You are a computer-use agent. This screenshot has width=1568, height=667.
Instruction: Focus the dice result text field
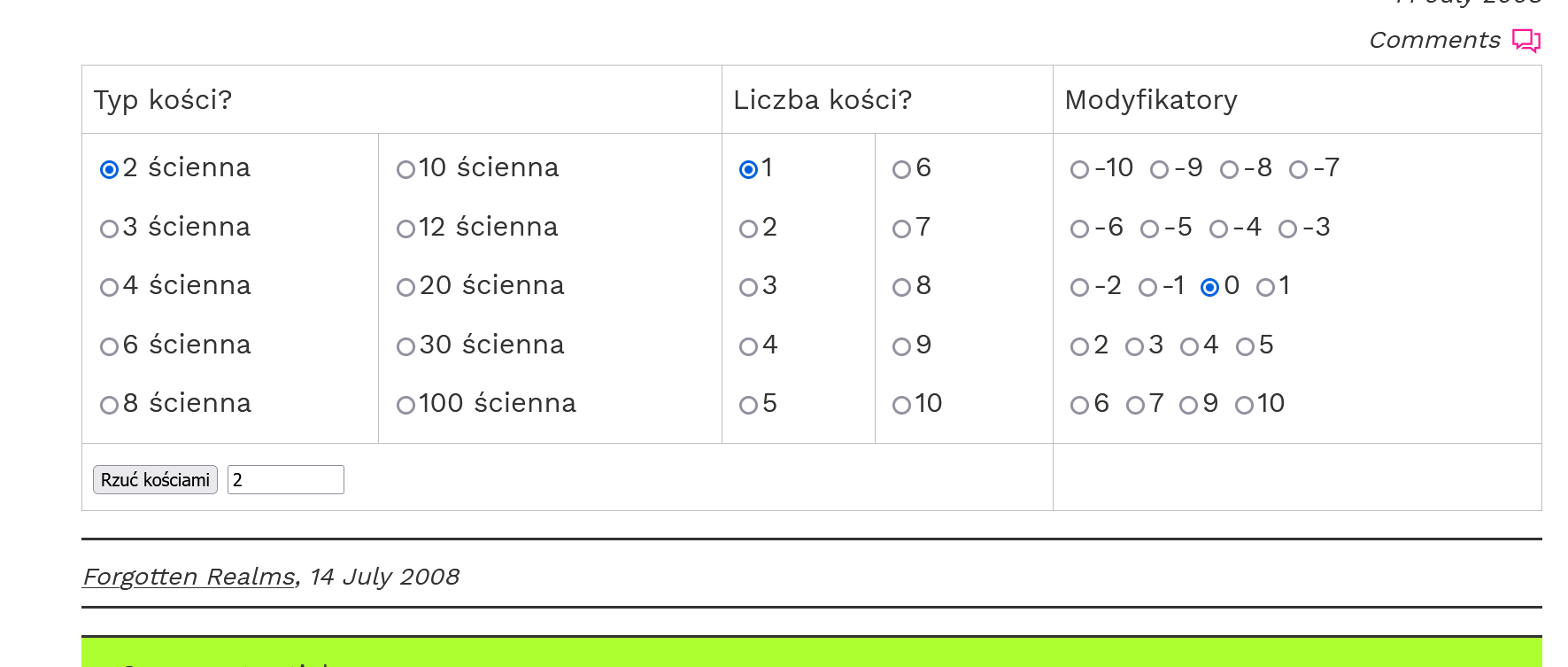[x=286, y=479]
